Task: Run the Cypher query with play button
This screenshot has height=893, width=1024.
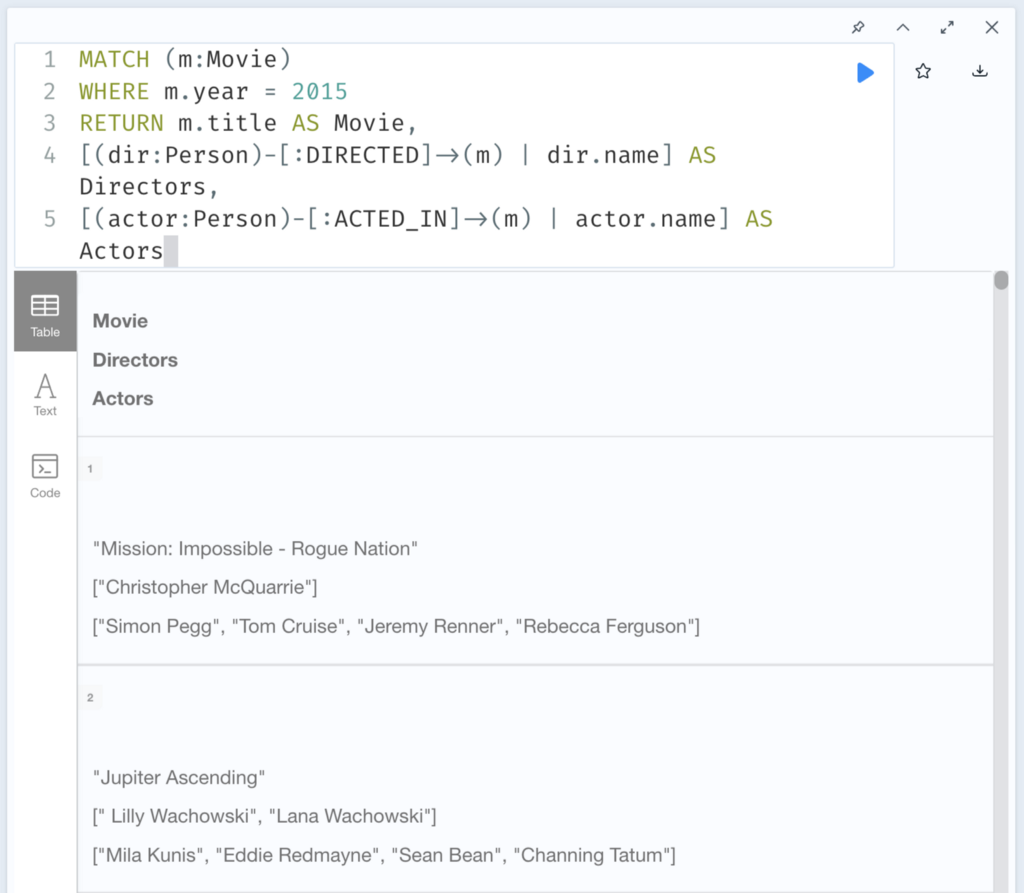Action: pos(865,73)
